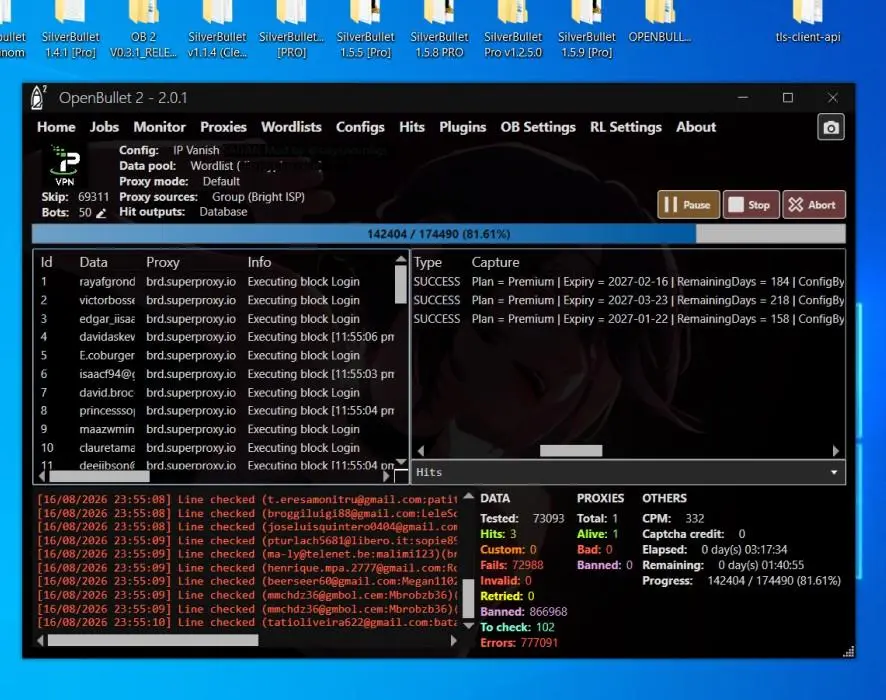This screenshot has width=886, height=700.
Task: Select bot row 3 edgar_iisaa
Action: [217, 319]
